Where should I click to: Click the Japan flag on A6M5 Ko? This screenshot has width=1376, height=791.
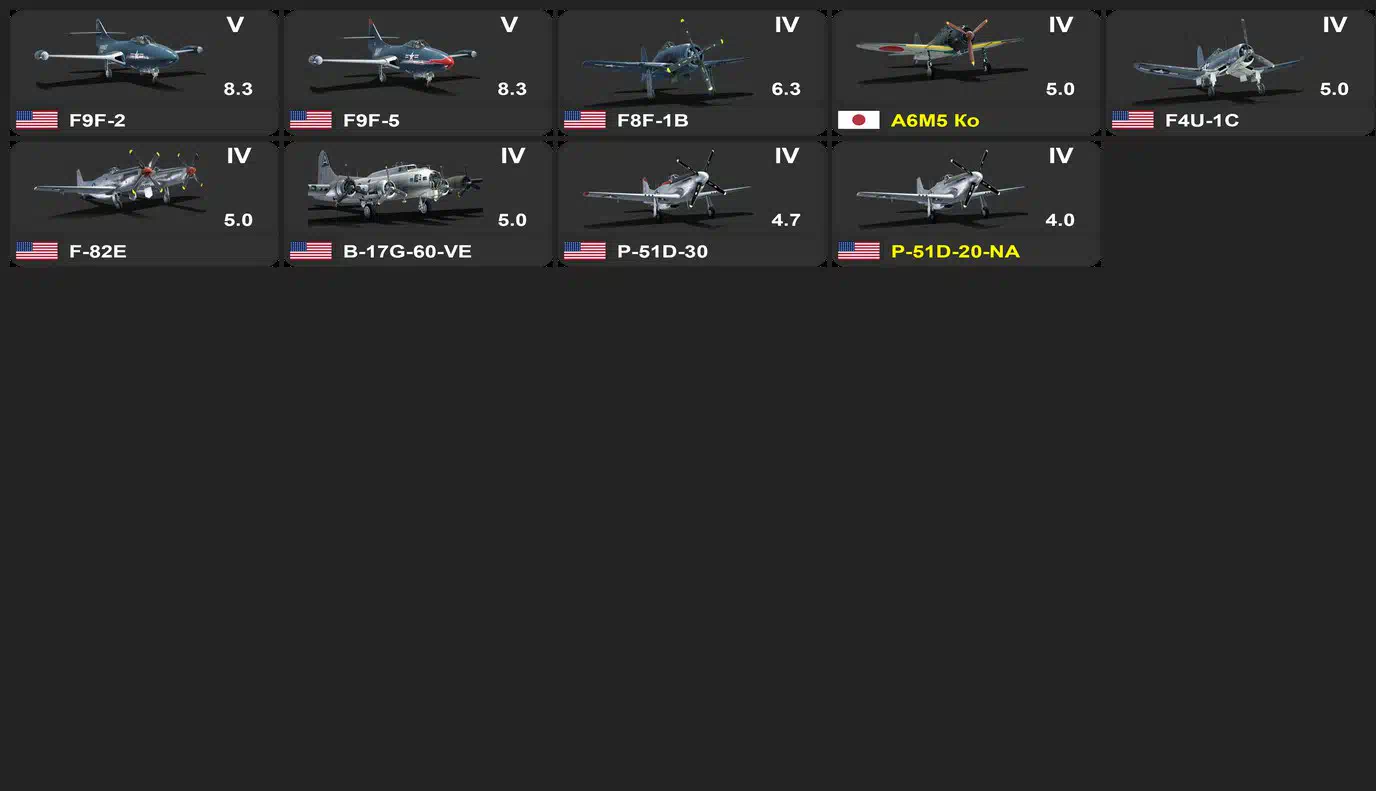(858, 120)
